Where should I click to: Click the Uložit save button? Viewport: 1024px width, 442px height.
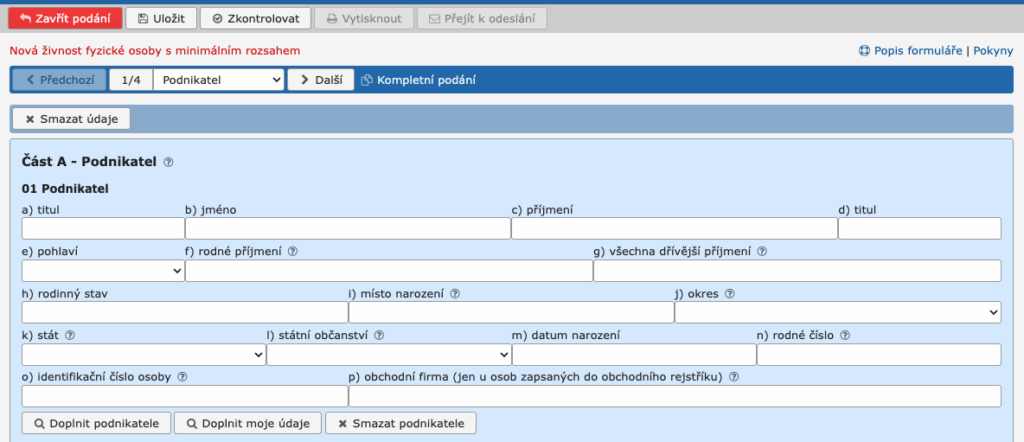coord(161,19)
